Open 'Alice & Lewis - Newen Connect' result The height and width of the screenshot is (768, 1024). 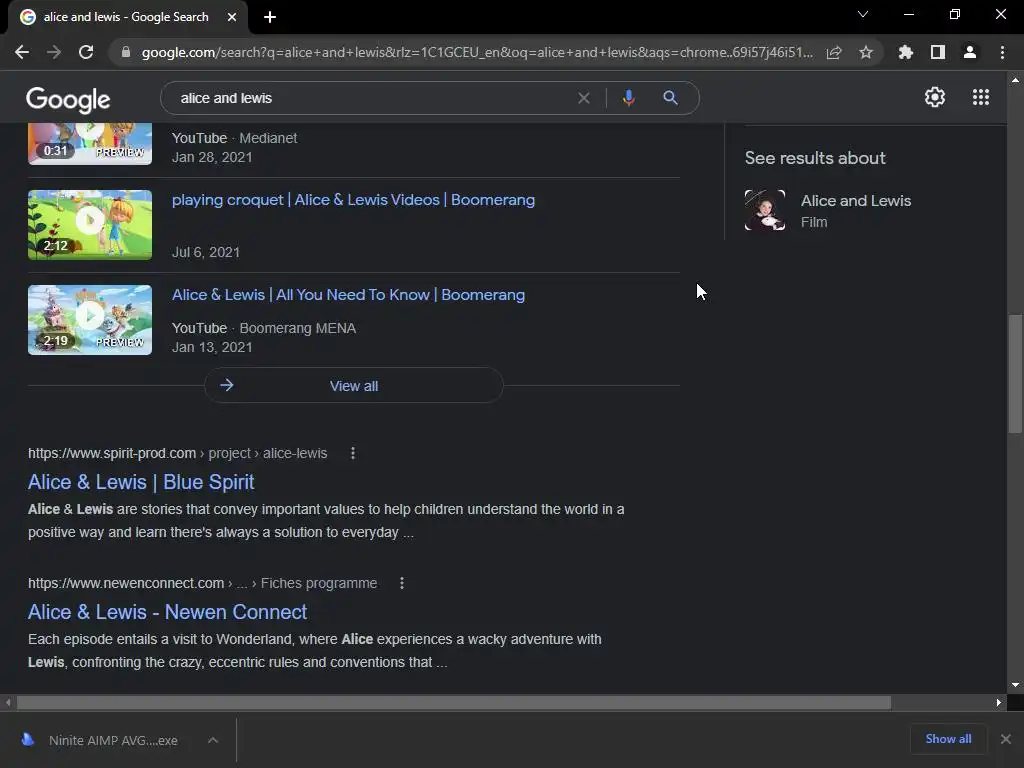167,612
